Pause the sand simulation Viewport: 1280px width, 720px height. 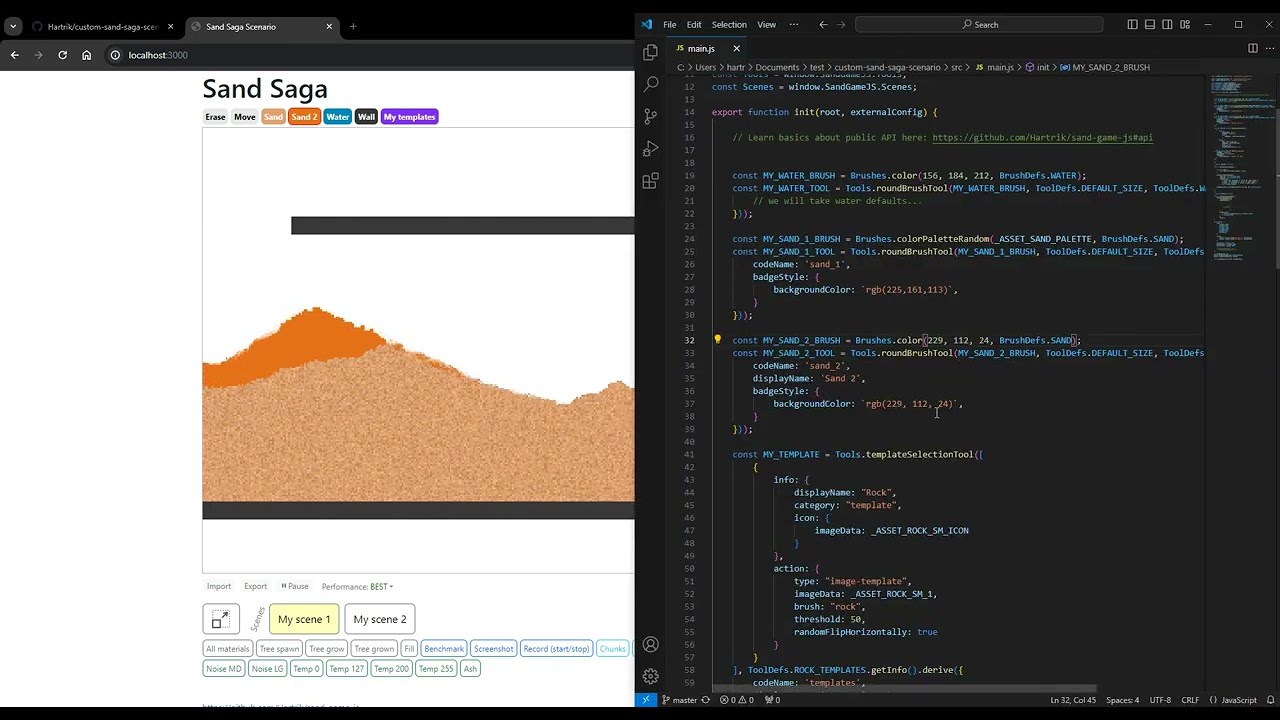294,586
